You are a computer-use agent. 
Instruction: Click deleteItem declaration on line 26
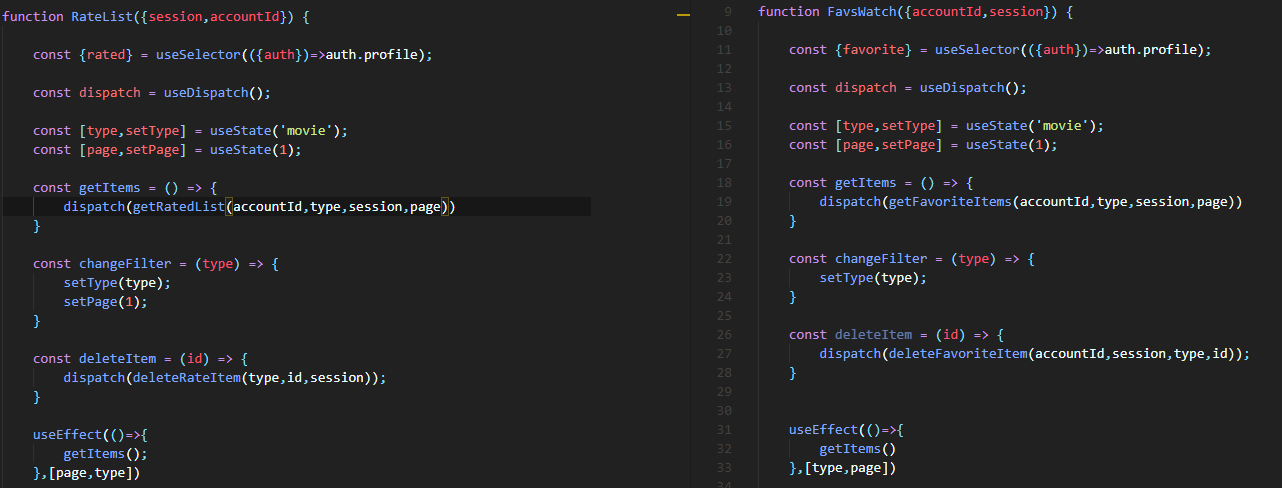[x=873, y=335]
